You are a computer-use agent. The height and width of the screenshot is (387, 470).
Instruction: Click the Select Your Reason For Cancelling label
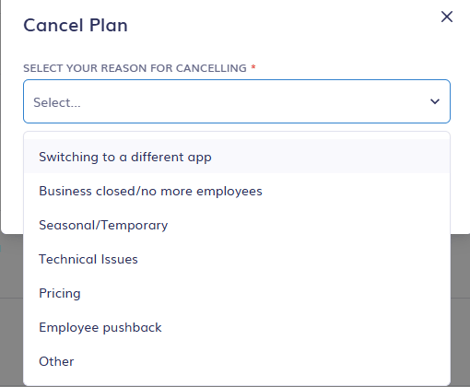coord(135,68)
